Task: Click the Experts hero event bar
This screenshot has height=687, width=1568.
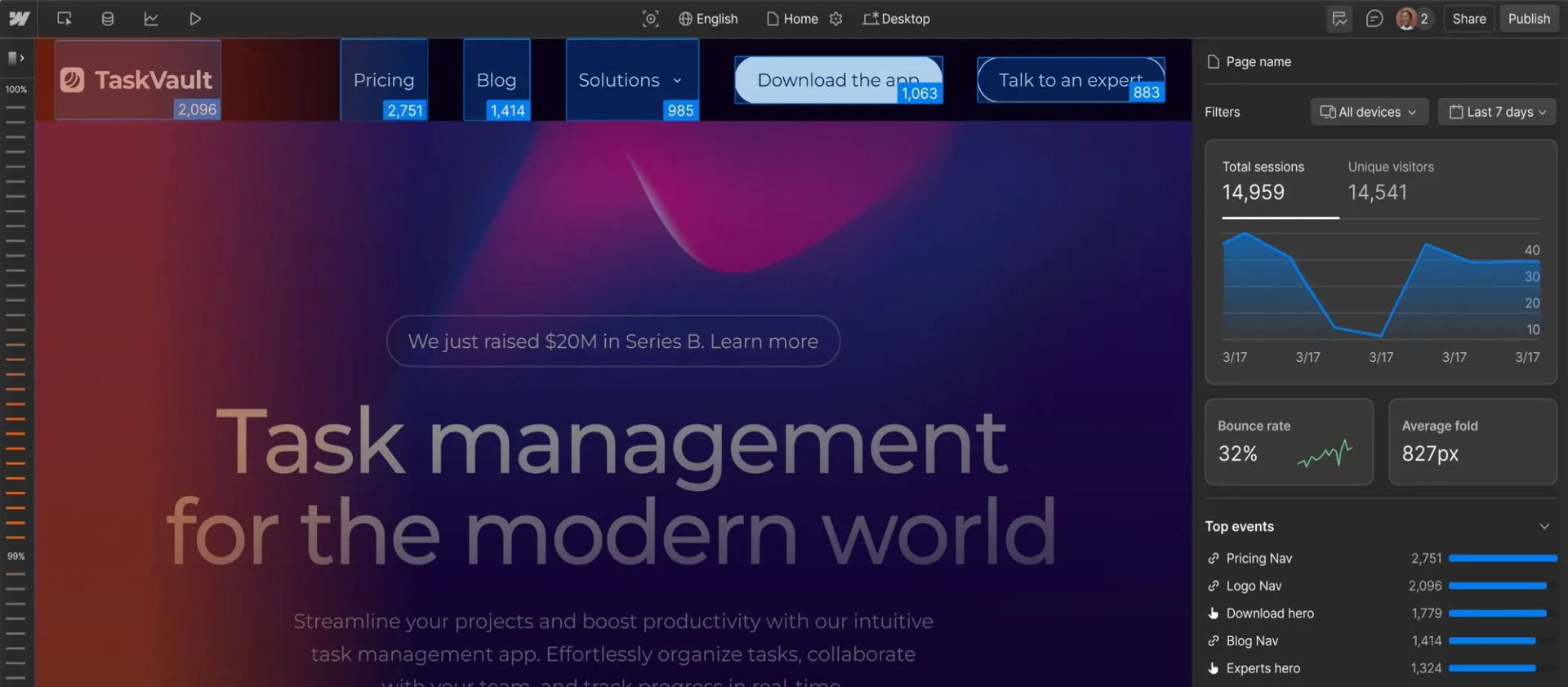Action: pyautogui.click(x=1492, y=668)
